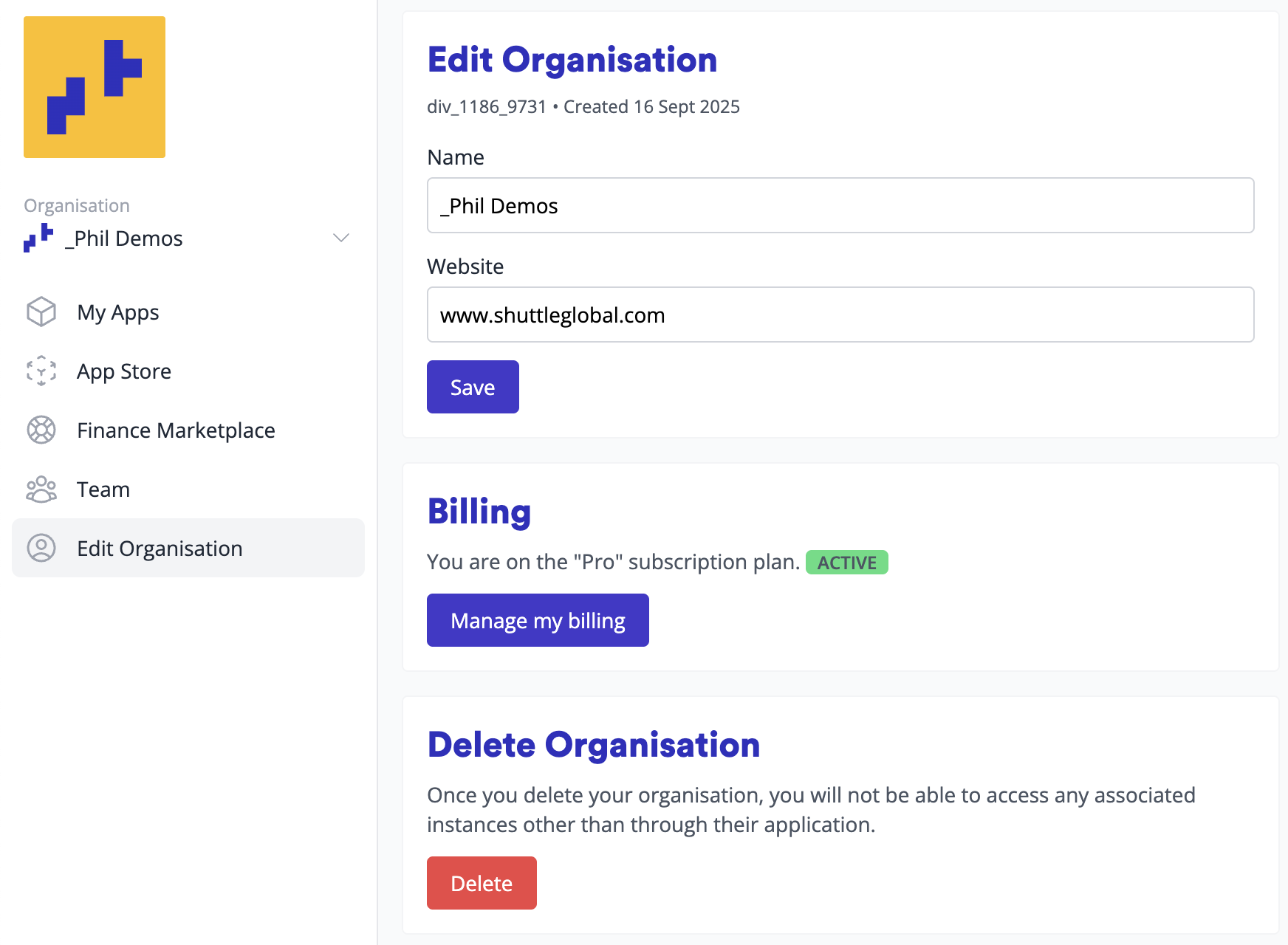Click into the Website input field

tap(840, 315)
